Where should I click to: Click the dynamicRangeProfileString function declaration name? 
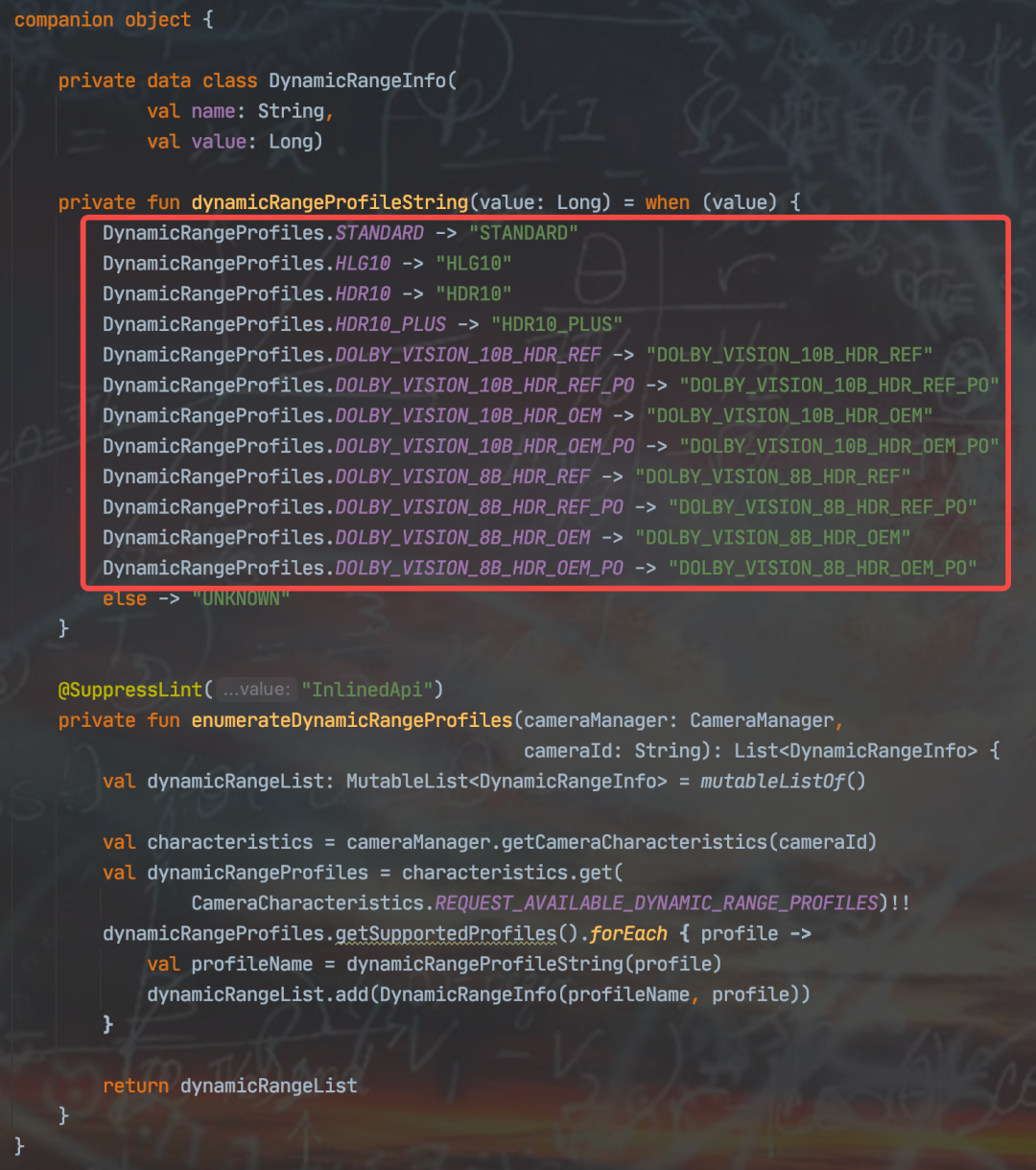tap(329, 202)
